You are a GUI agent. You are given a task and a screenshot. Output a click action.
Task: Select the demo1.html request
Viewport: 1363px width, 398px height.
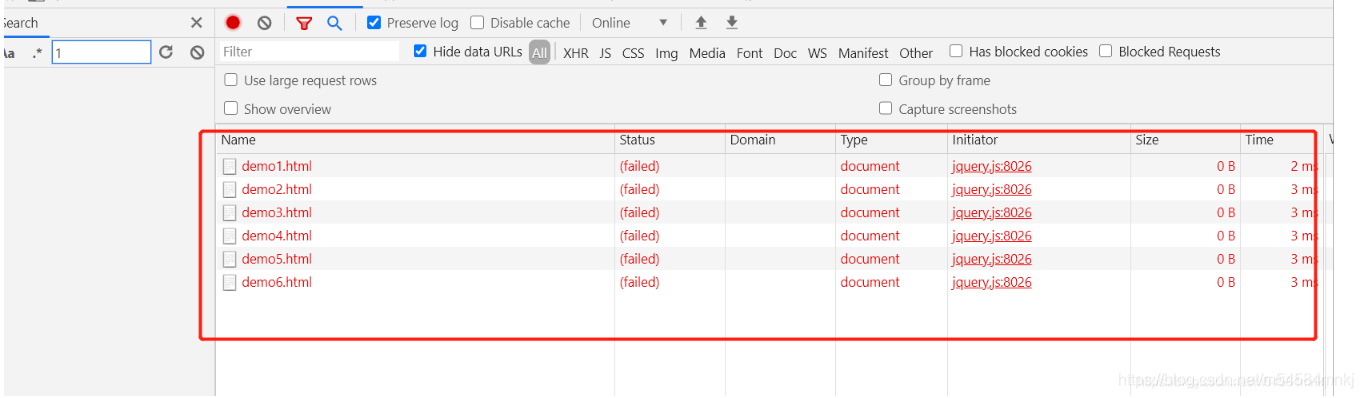(x=276, y=166)
